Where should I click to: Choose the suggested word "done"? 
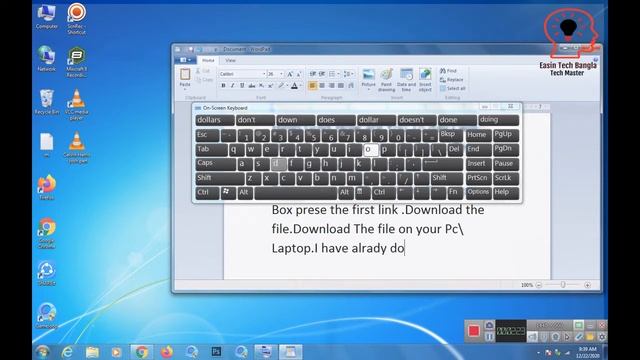point(457,120)
